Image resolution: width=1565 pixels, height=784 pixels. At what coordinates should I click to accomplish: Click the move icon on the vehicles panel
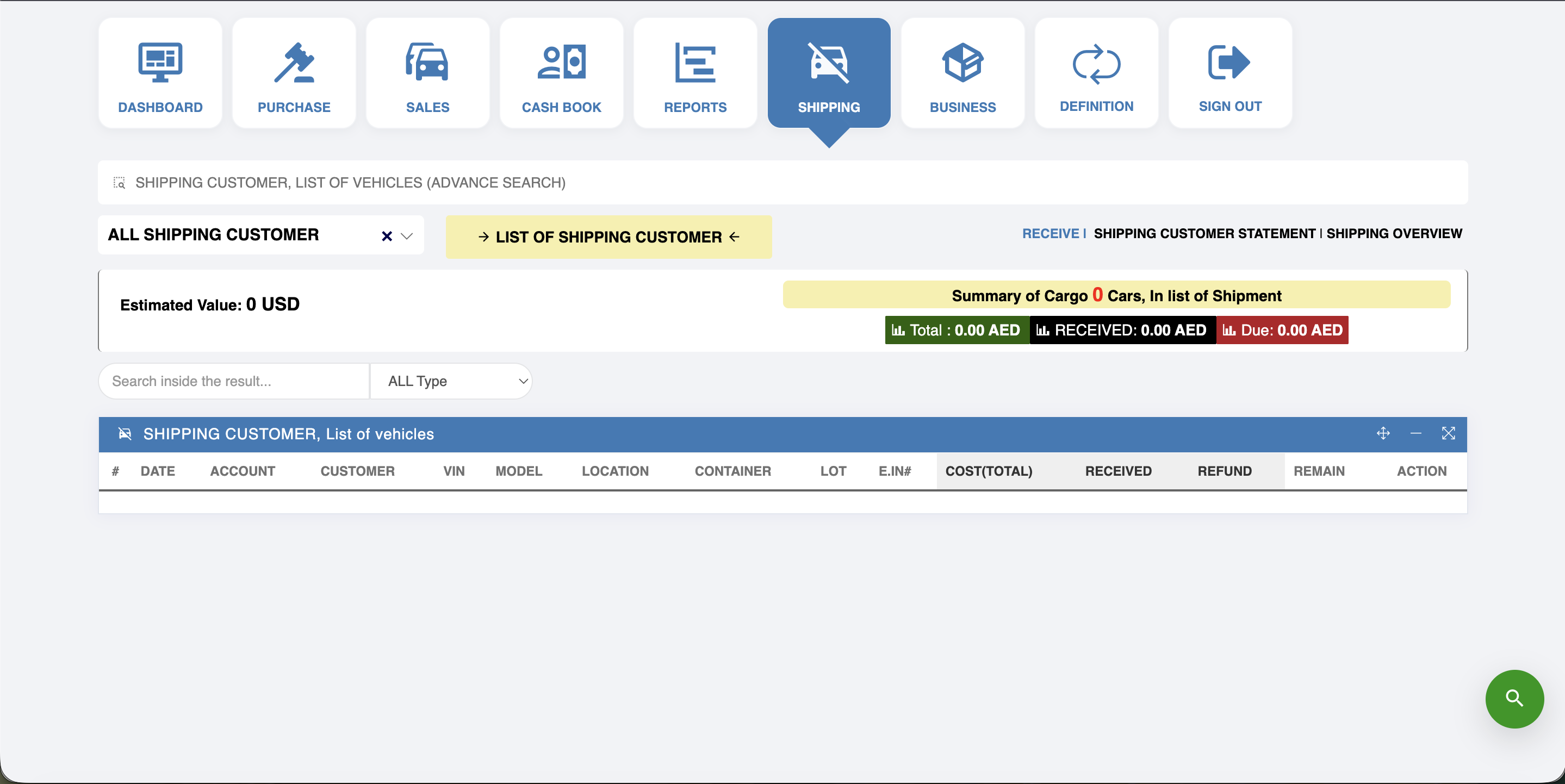click(x=1383, y=434)
